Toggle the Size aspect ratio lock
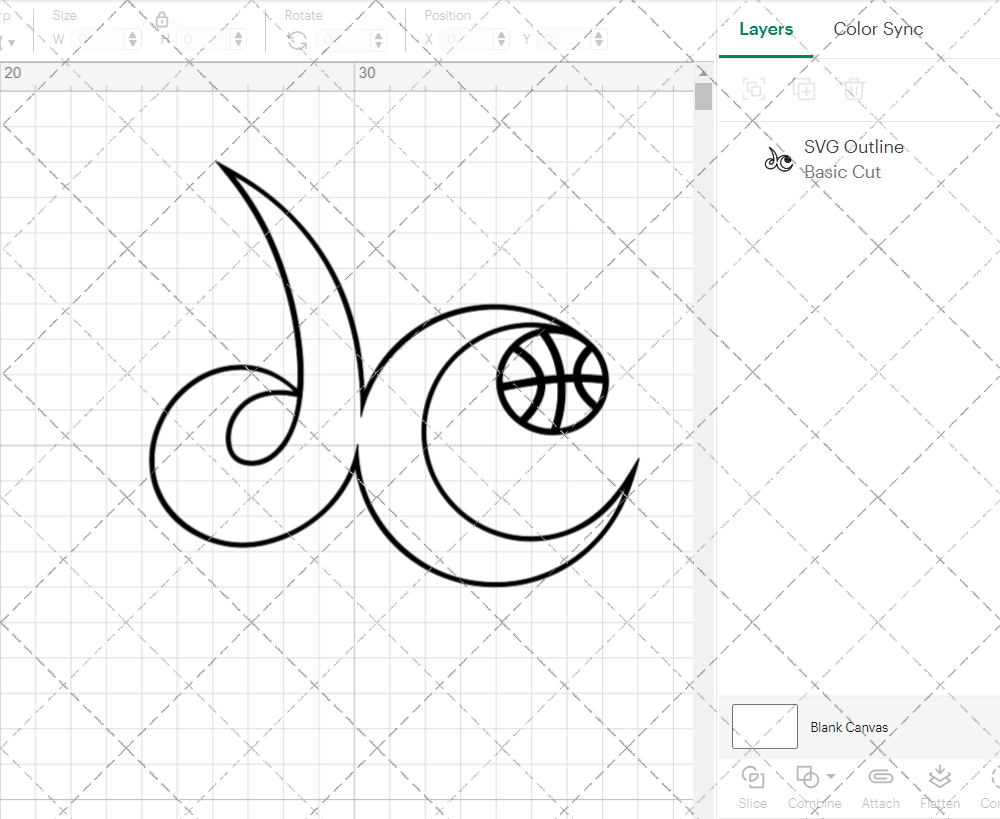Image resolution: width=1000 pixels, height=819 pixels. point(162,19)
